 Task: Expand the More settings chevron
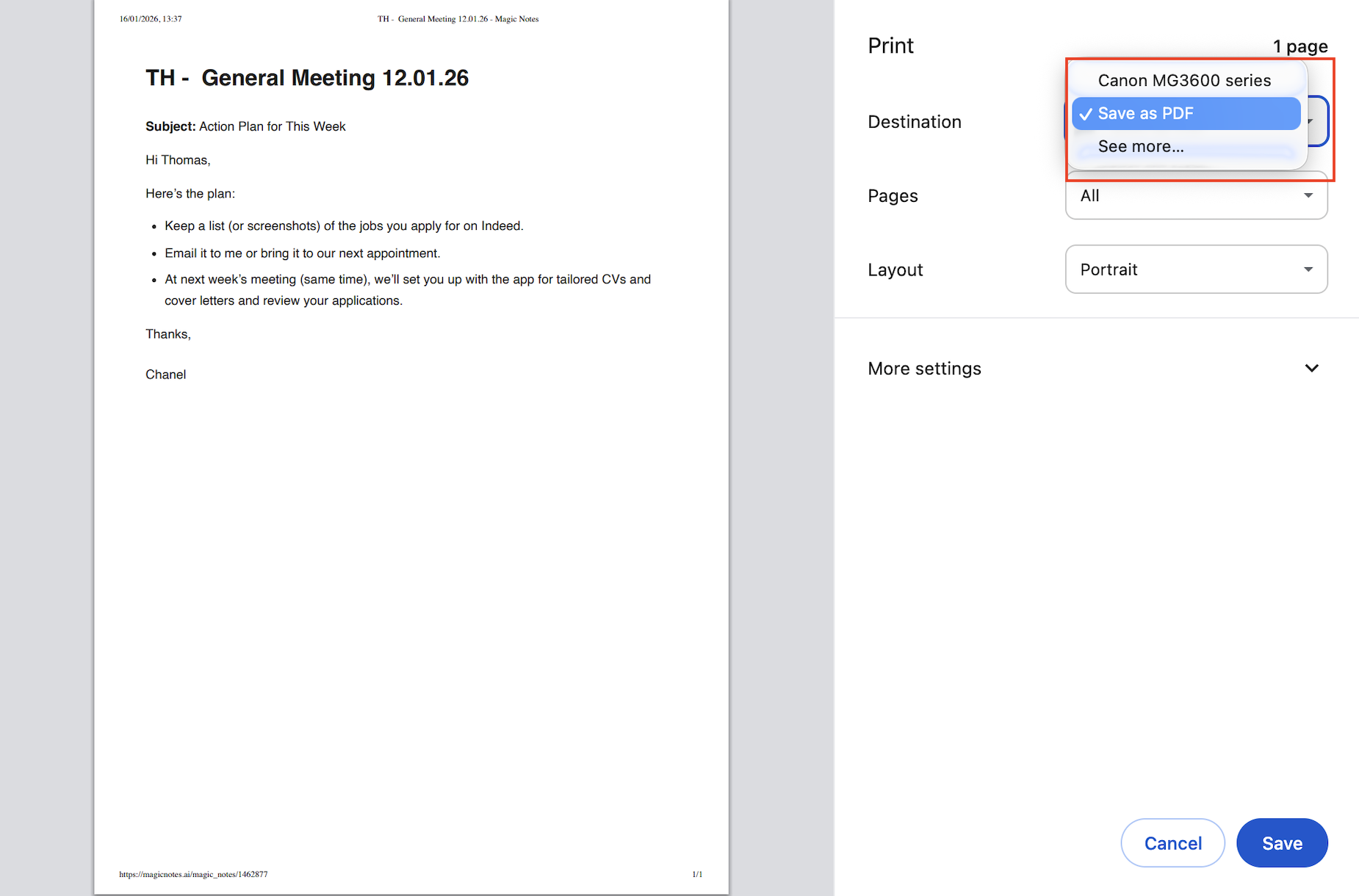point(1311,369)
